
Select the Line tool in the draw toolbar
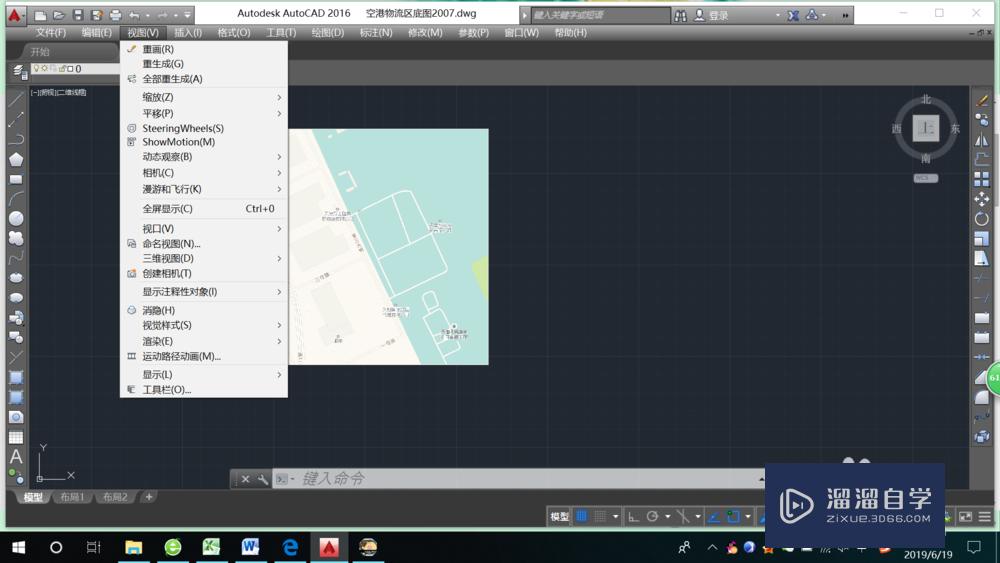point(16,100)
